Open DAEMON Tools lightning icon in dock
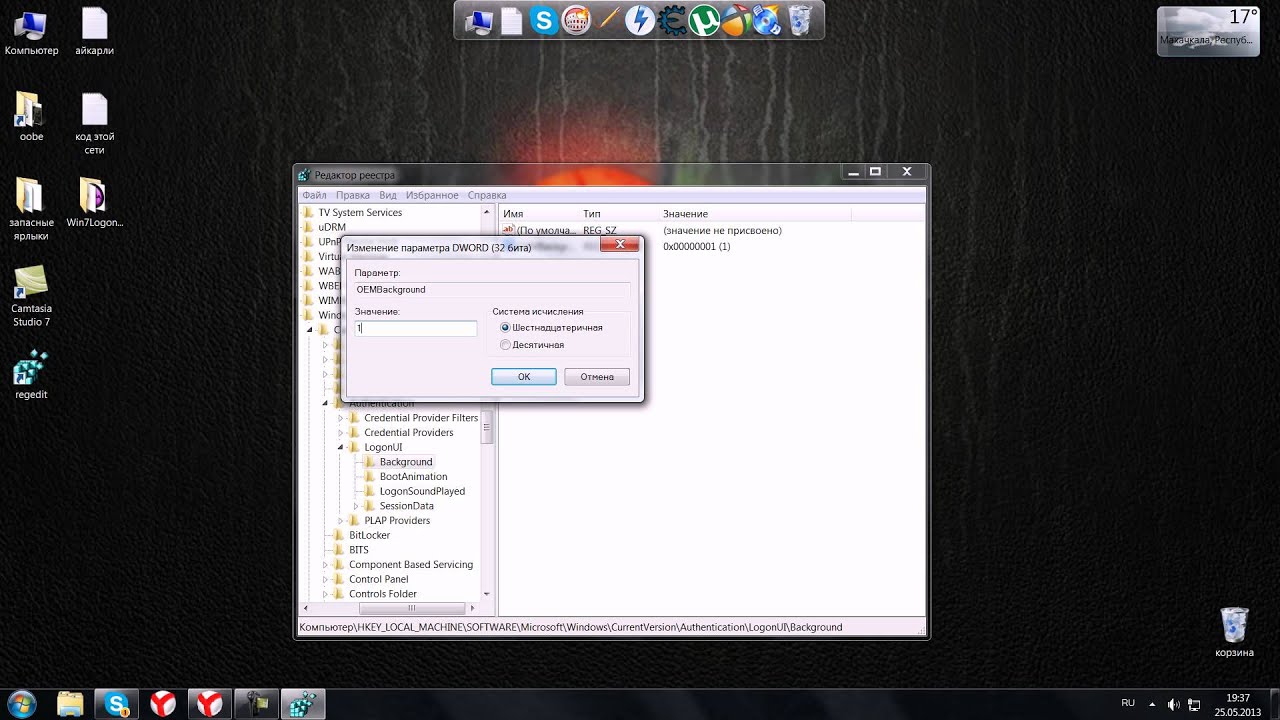Image resolution: width=1280 pixels, height=720 pixels. [640, 20]
